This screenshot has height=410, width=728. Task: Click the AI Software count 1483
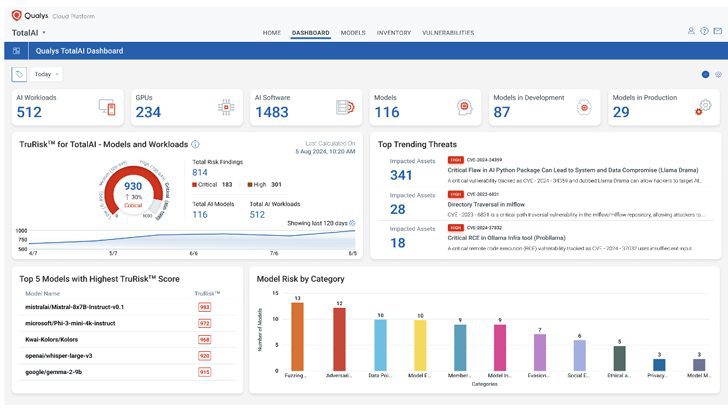(272, 112)
